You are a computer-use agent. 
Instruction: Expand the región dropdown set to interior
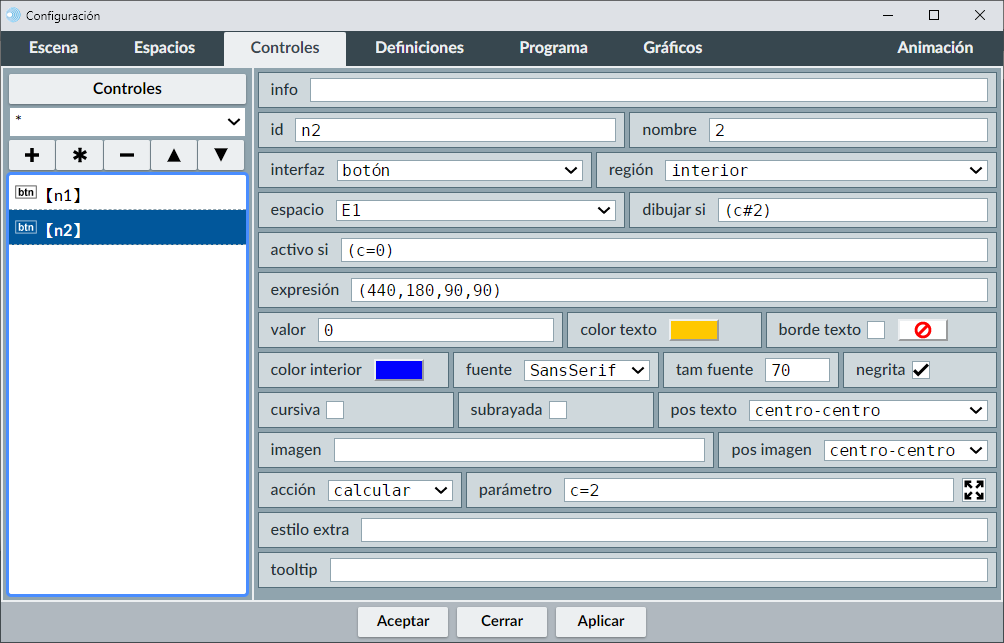pyautogui.click(x=826, y=170)
